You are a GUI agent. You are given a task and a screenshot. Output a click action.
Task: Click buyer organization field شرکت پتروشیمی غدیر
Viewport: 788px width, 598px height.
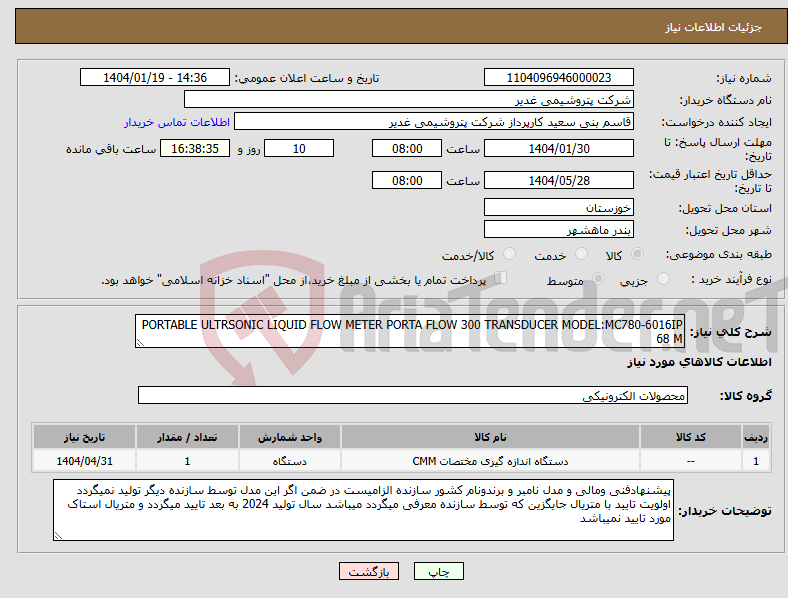(x=409, y=99)
